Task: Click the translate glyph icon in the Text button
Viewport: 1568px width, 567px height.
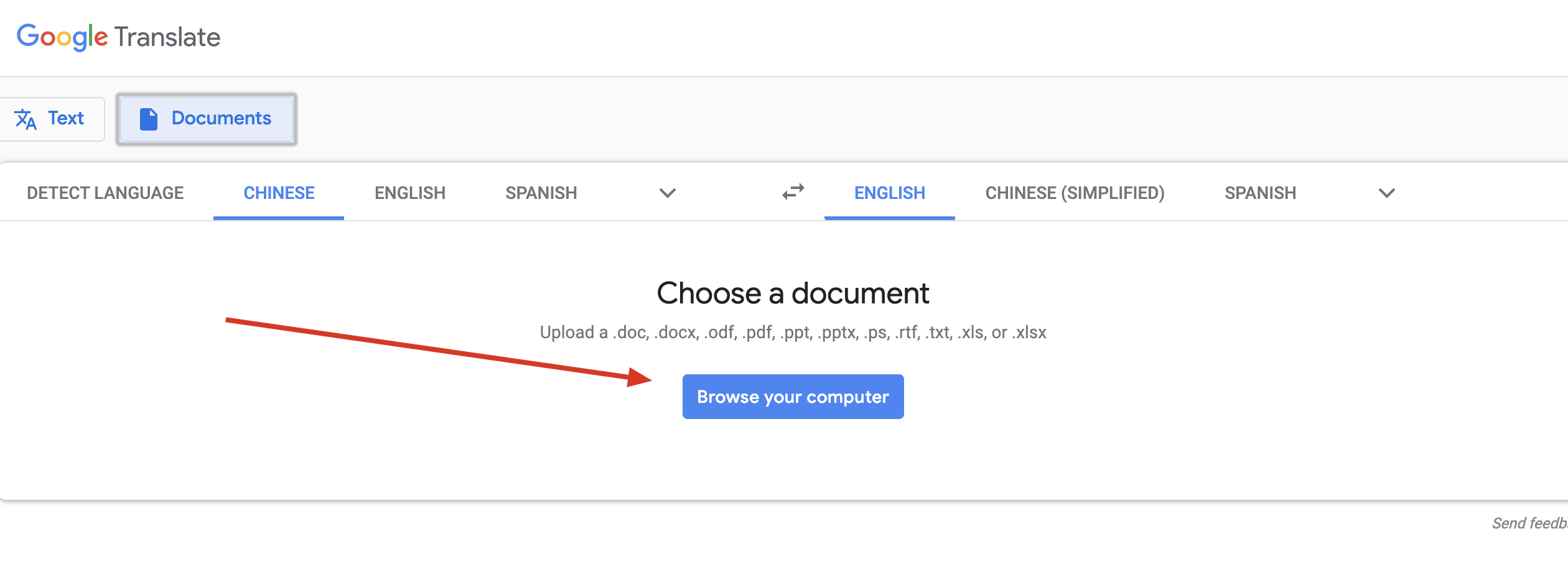Action: [x=26, y=119]
